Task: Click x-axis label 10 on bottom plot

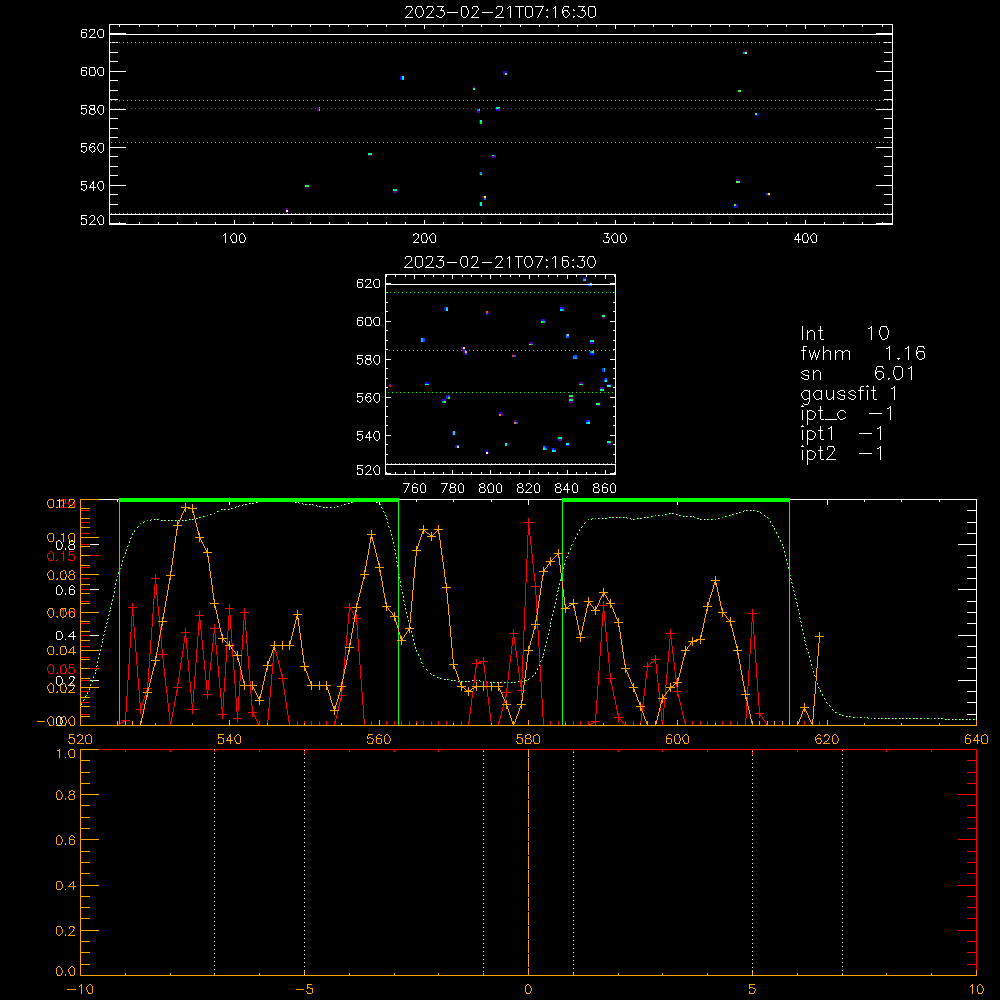Action: click(976, 989)
